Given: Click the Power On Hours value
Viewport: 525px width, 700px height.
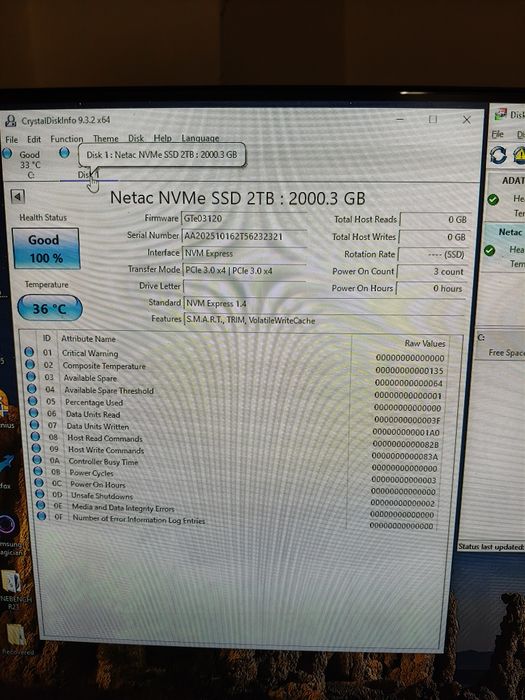Looking at the screenshot, I should click(431, 288).
